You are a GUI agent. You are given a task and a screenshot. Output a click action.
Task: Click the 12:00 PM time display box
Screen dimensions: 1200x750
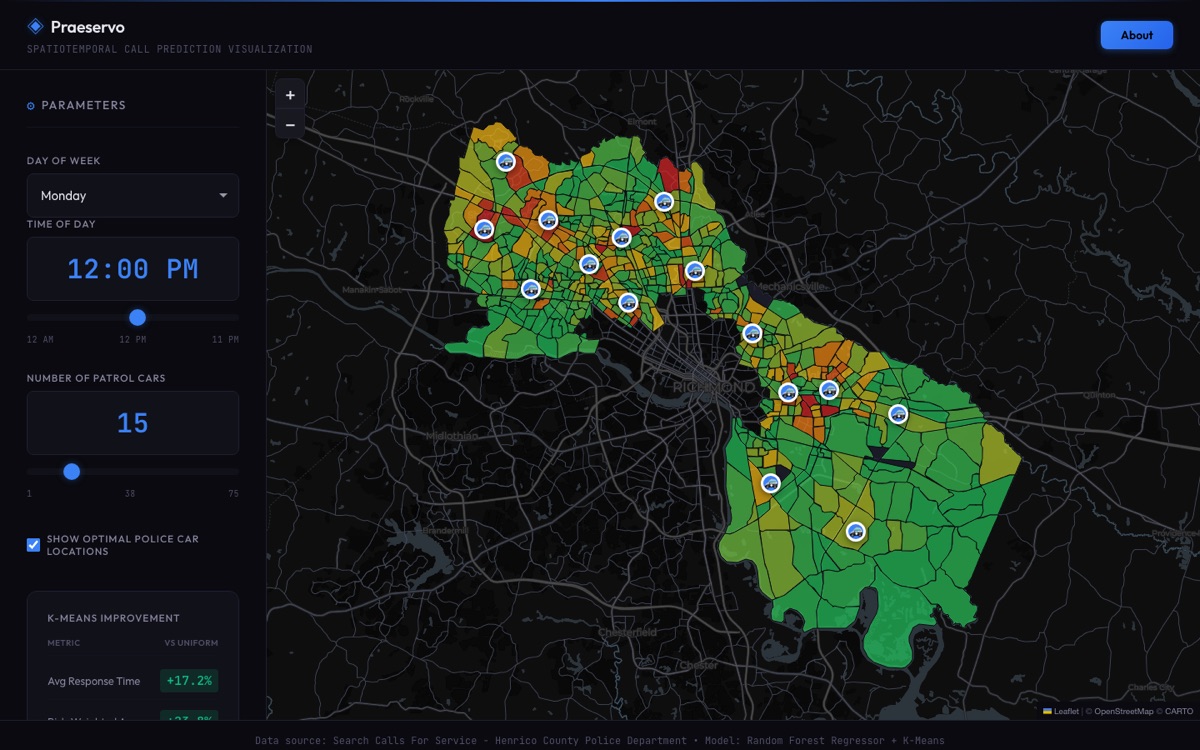133,269
